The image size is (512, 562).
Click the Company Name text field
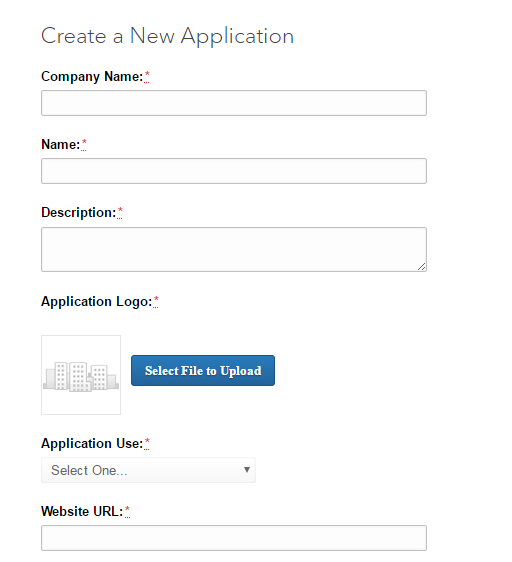[x=234, y=103]
